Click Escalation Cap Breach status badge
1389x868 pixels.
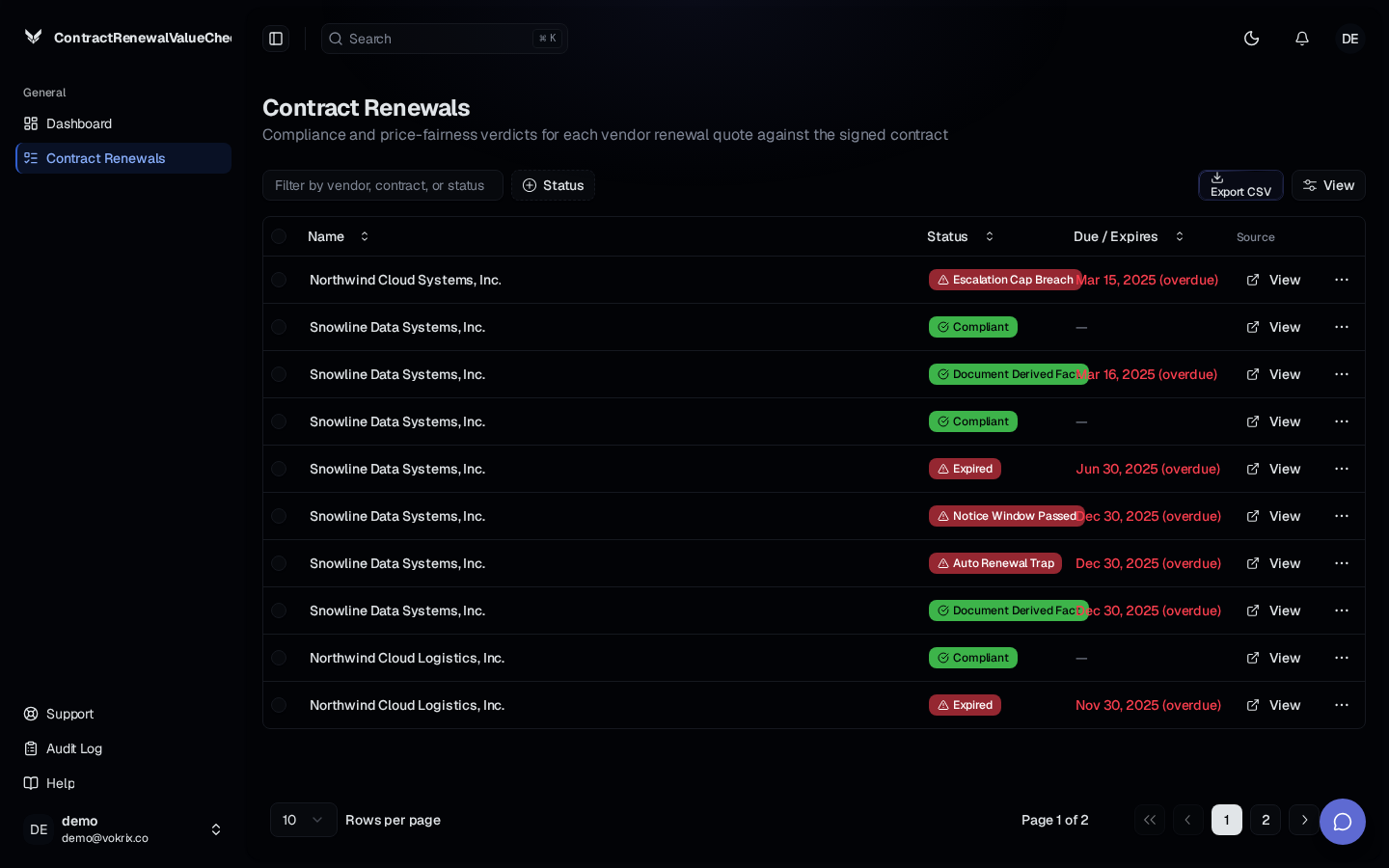pos(1005,280)
